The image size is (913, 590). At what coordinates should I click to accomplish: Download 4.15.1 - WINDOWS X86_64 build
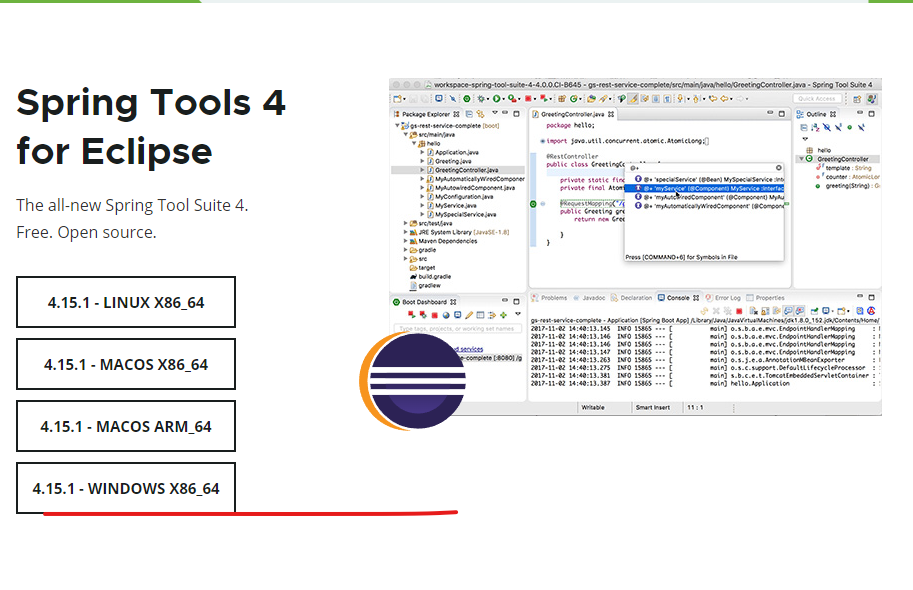(x=126, y=488)
